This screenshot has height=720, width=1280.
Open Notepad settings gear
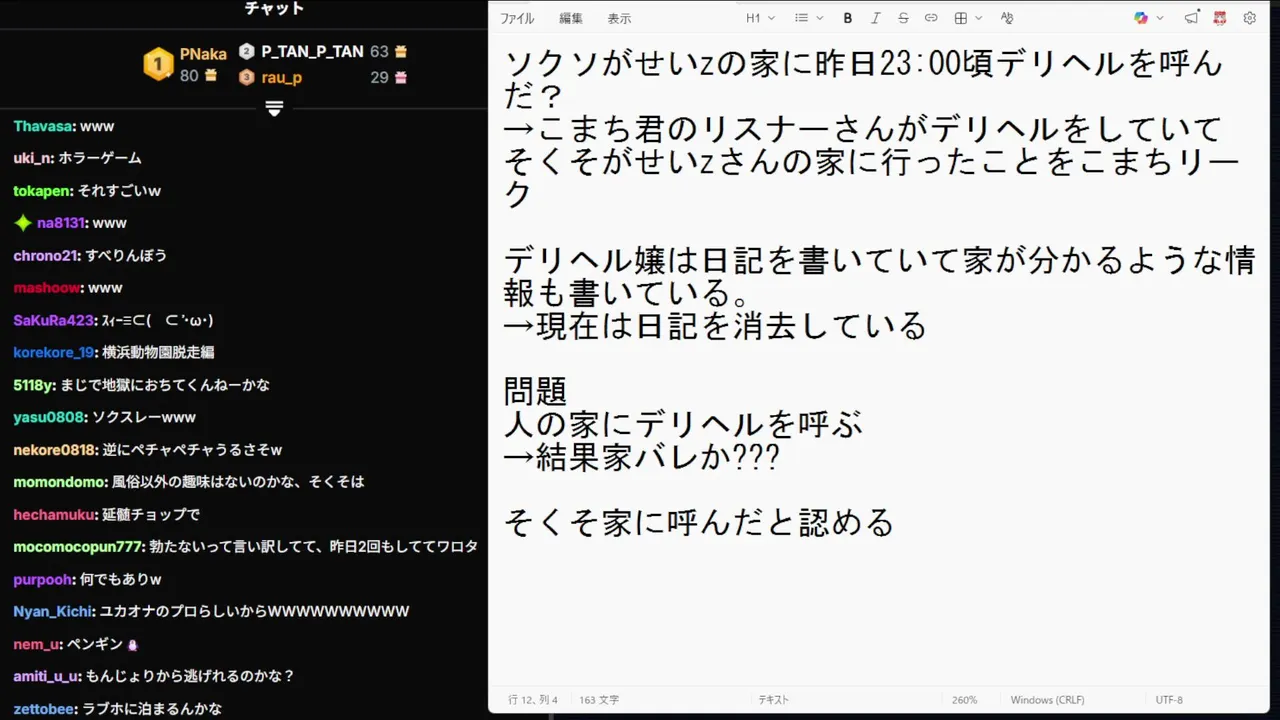pyautogui.click(x=1249, y=18)
